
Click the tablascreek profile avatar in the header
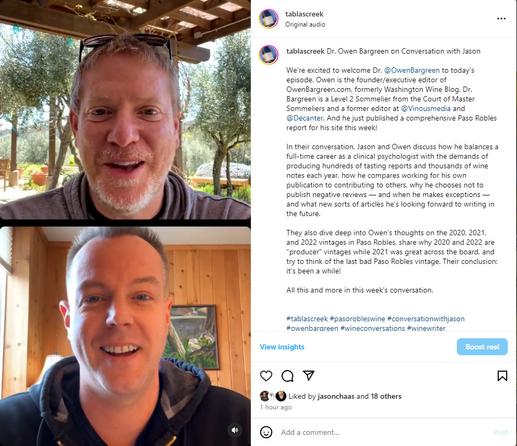tap(269, 19)
